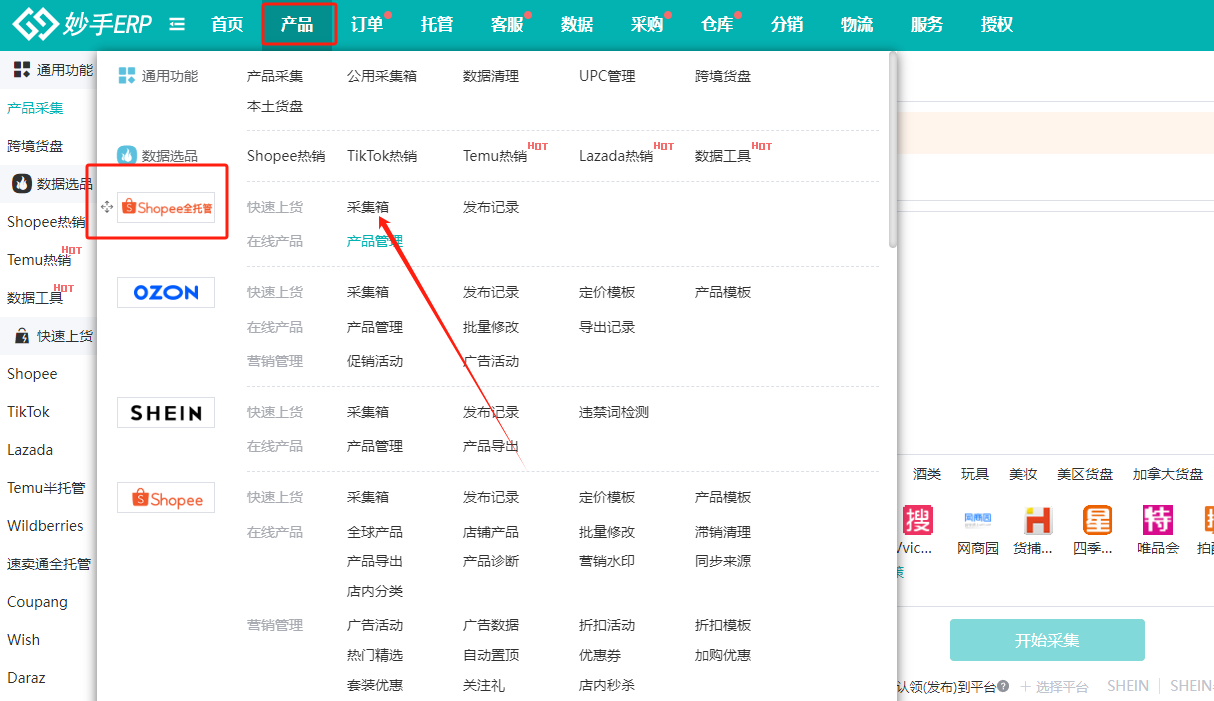The image size is (1214, 701).
Task: Open 违禁词检测 in the SHEIN section
Action: point(614,412)
